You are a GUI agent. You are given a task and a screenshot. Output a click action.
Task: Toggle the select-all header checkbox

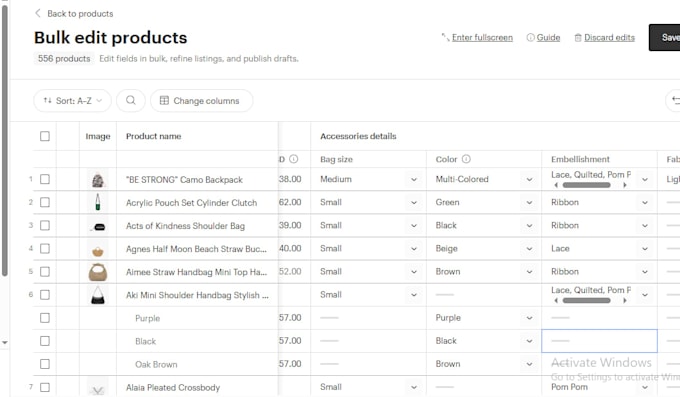pos(45,136)
